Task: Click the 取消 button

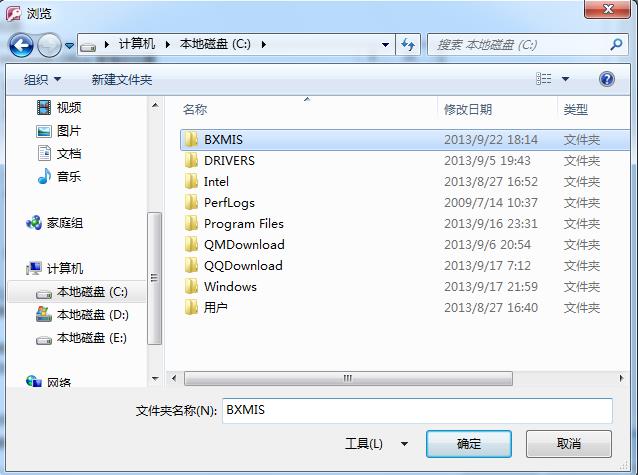Action: pyautogui.click(x=568, y=444)
